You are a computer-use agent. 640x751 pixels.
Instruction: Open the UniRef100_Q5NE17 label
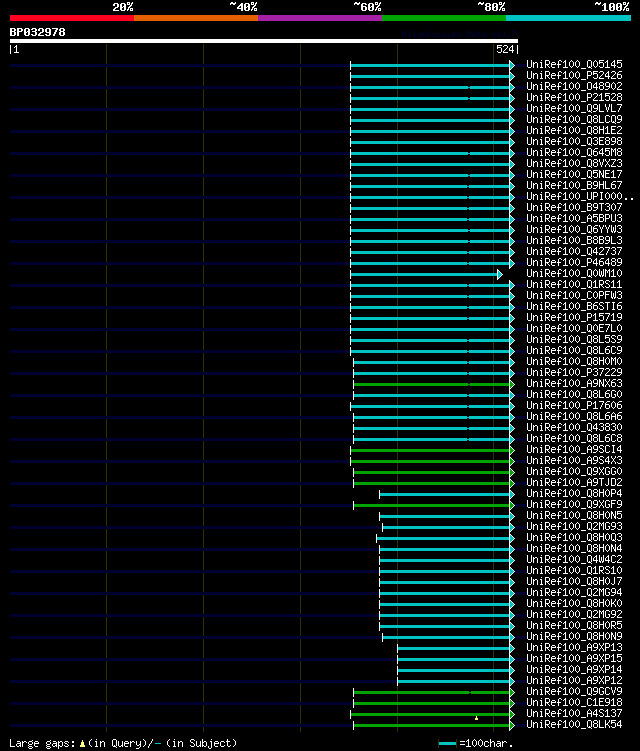(x=574, y=174)
